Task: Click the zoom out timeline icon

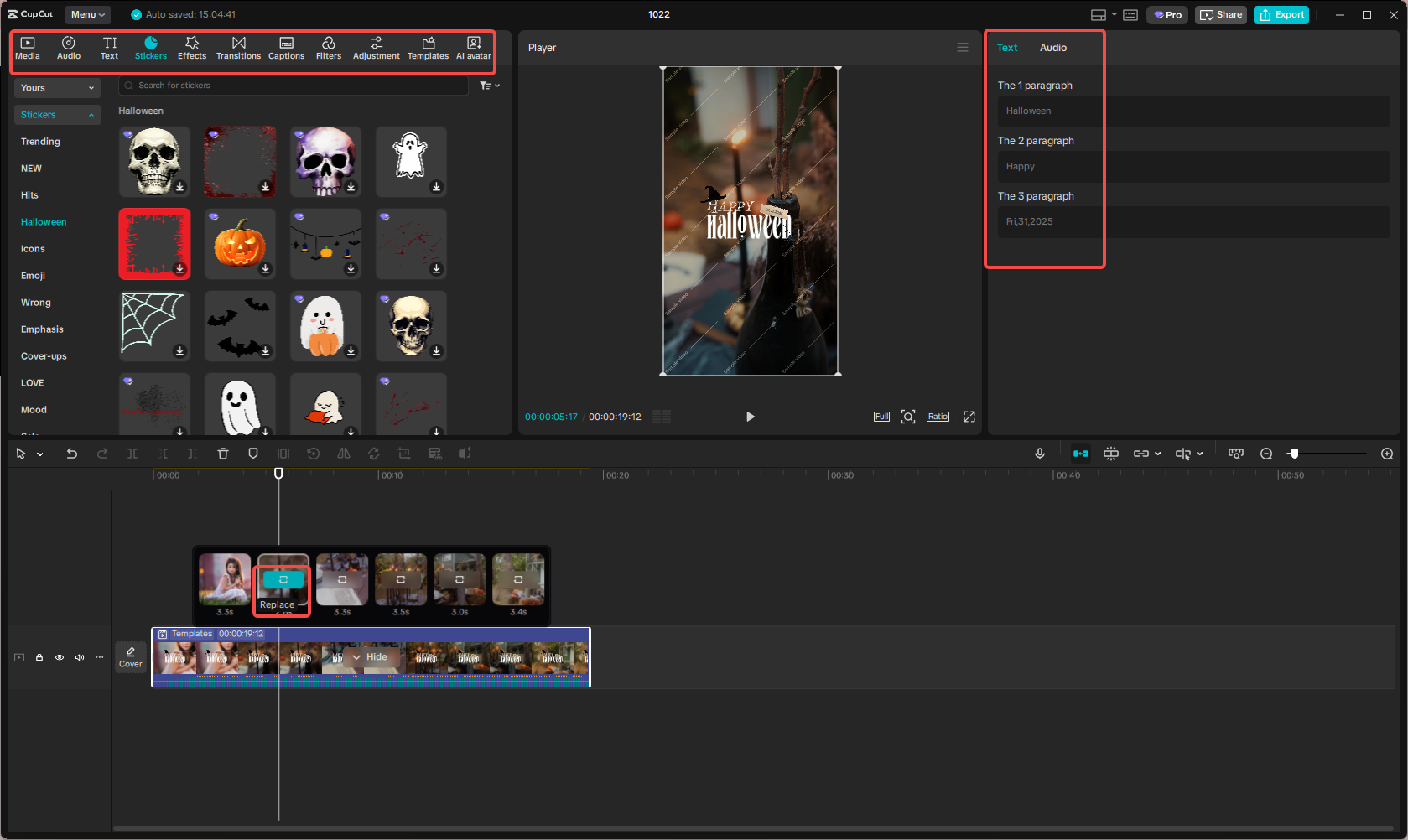Action: [1266, 454]
